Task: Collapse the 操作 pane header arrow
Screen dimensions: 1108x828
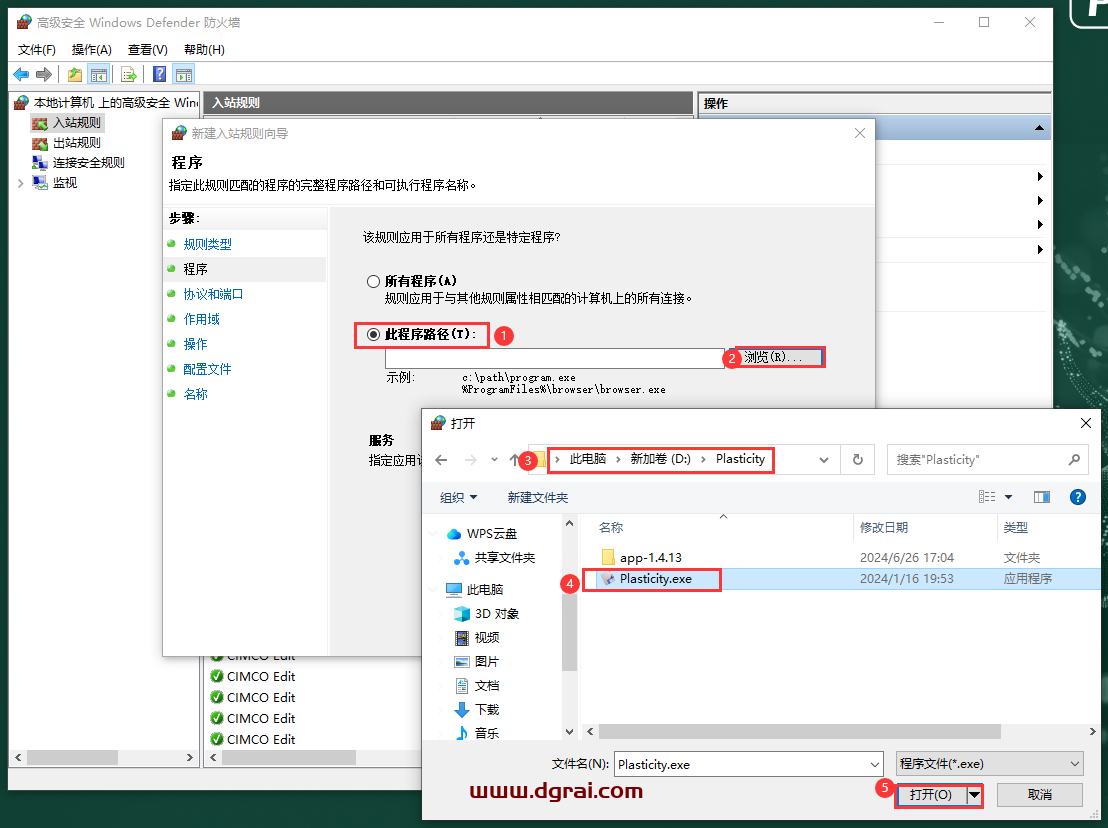Action: (1039, 128)
